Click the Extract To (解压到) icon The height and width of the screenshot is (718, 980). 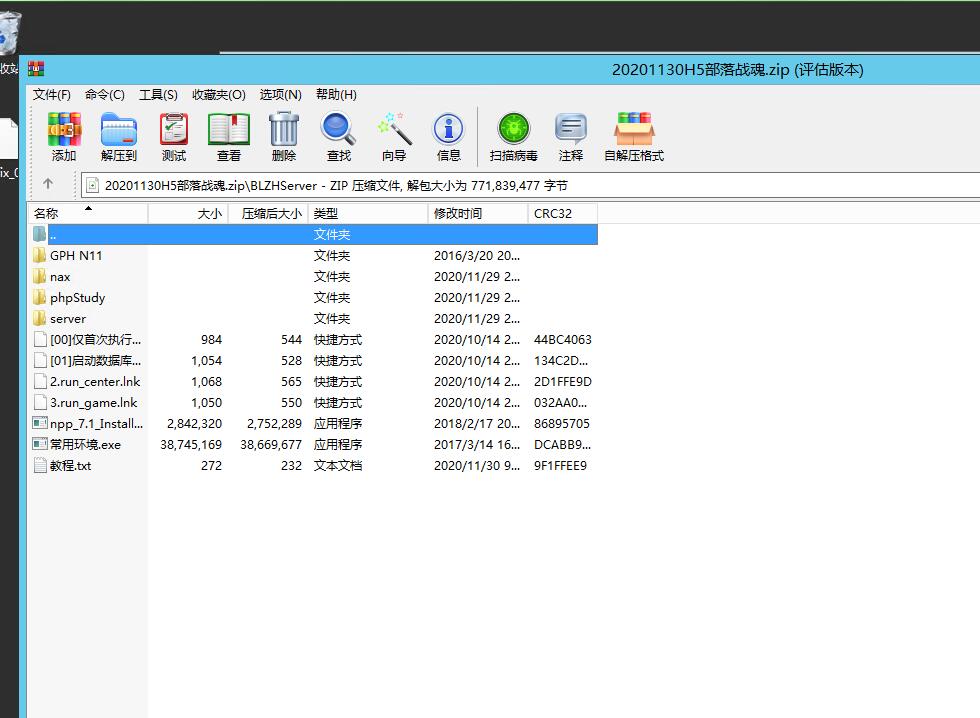(118, 137)
